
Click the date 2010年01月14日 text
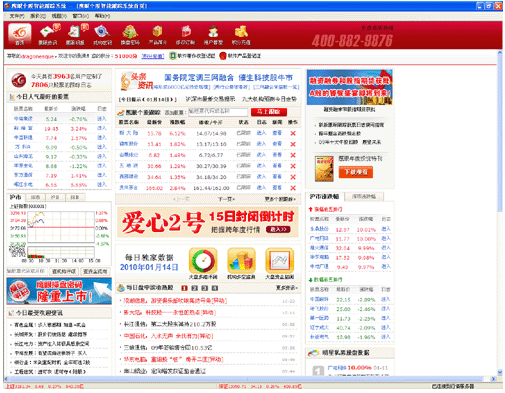(149, 267)
